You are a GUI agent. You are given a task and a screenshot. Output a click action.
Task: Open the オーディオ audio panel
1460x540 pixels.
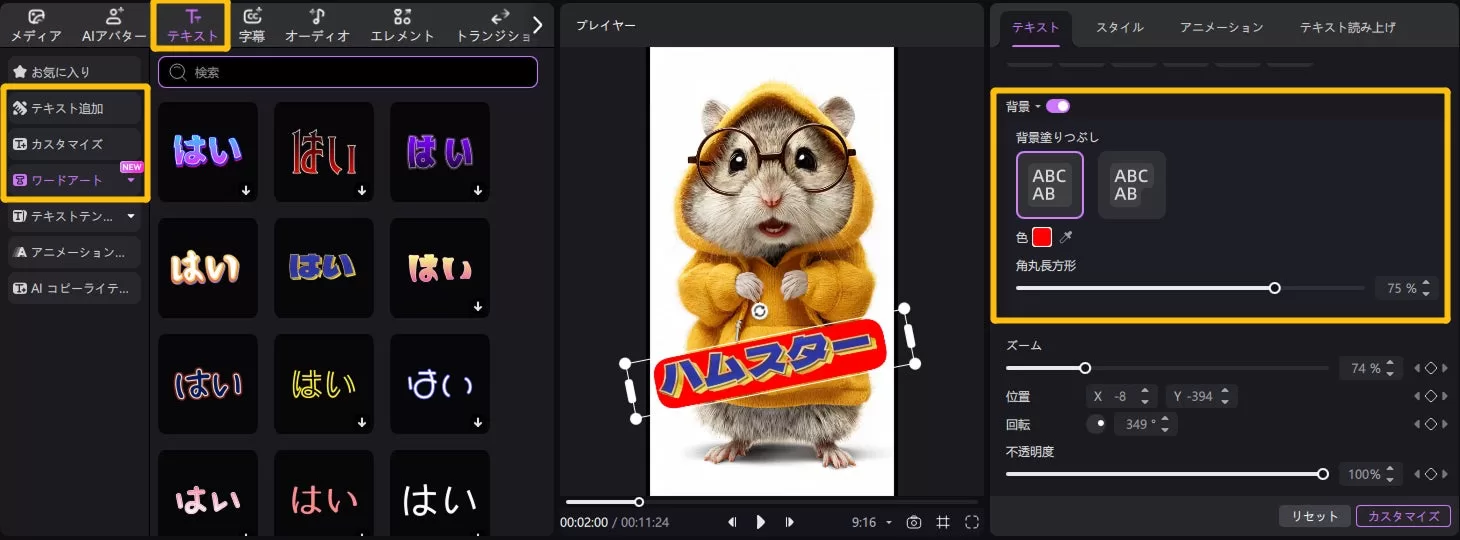point(317,26)
